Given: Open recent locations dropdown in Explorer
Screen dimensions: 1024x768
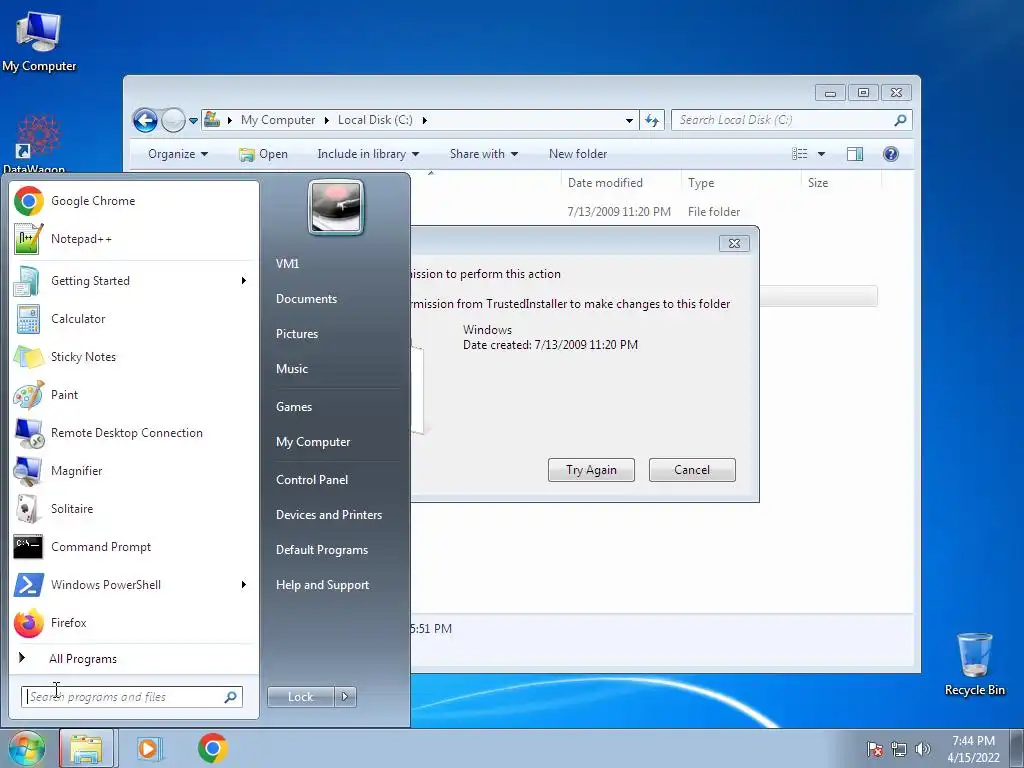Looking at the screenshot, I should tap(193, 121).
